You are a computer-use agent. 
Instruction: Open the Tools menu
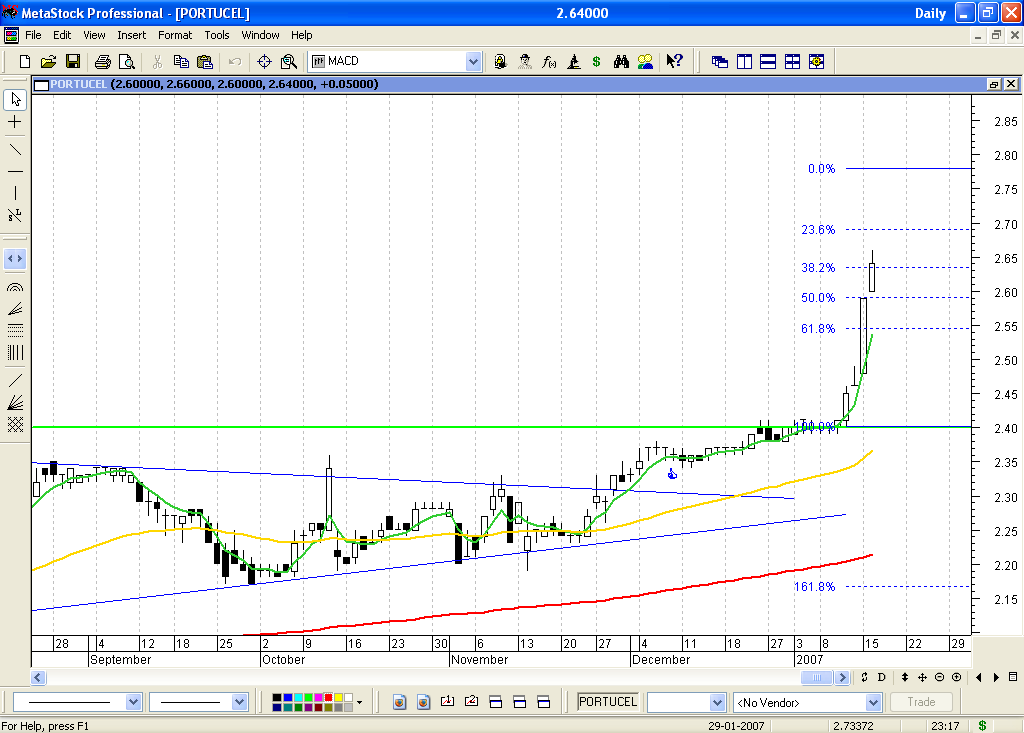pos(217,35)
